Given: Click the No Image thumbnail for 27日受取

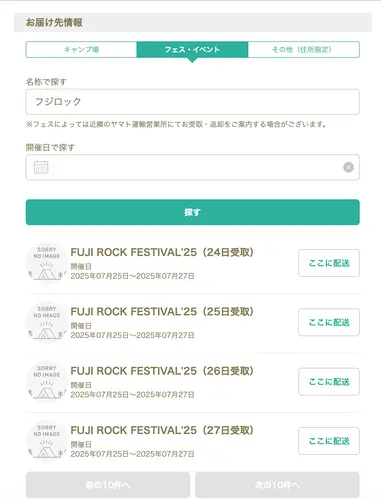Looking at the screenshot, I should pyautogui.click(x=47, y=441).
